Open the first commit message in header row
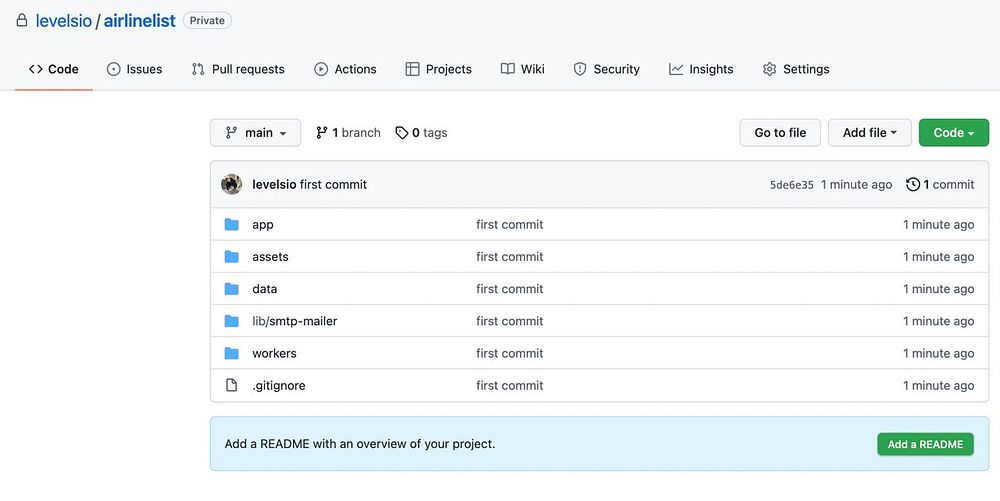 click(334, 184)
